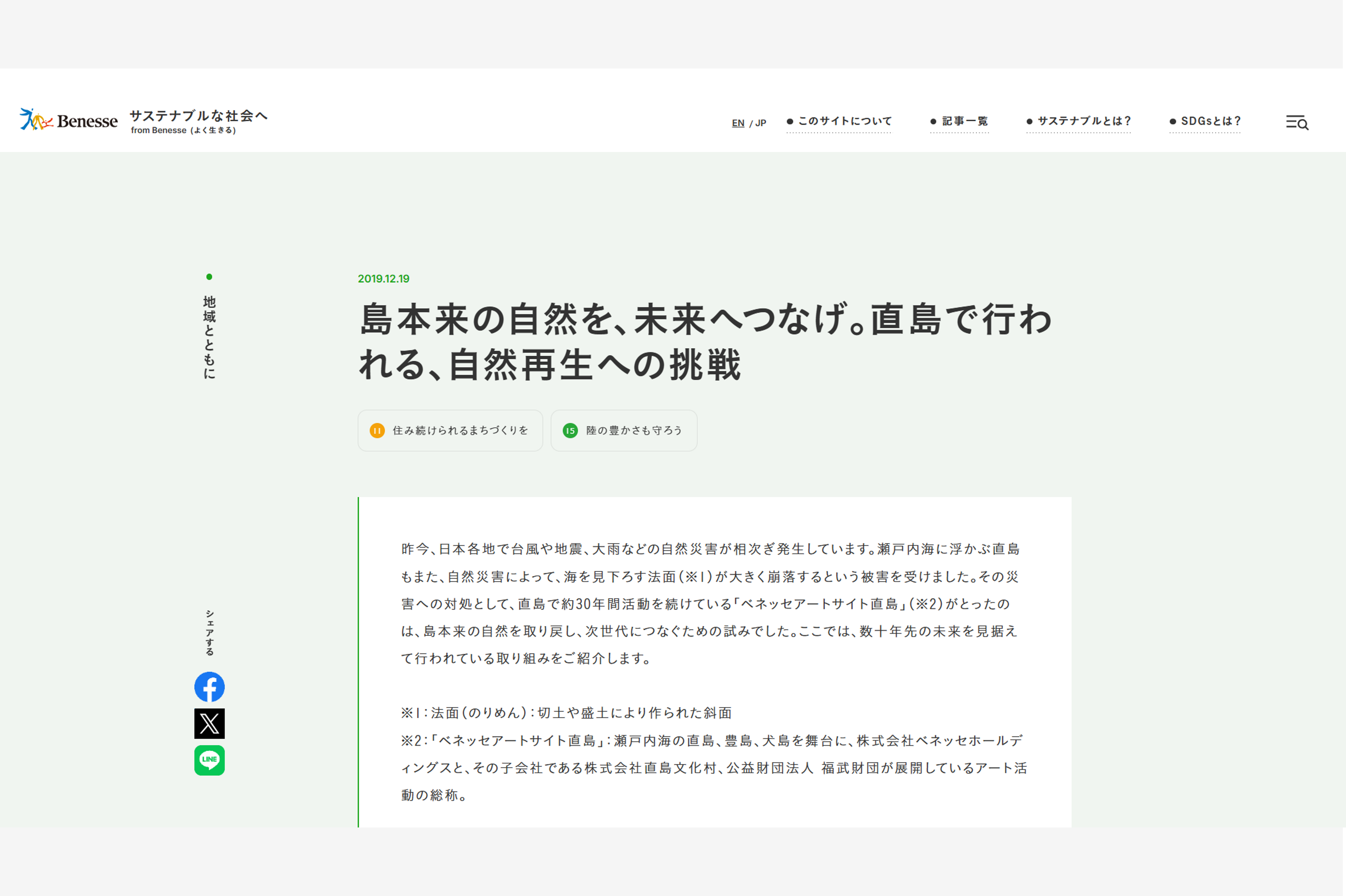Click the orange SDG 11 badge icon
The image size is (1346, 896).
click(377, 430)
